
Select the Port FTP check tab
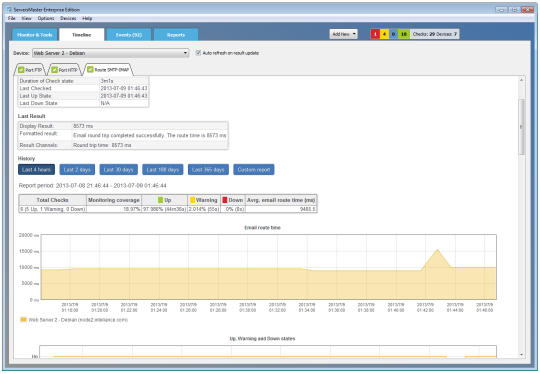point(30,70)
